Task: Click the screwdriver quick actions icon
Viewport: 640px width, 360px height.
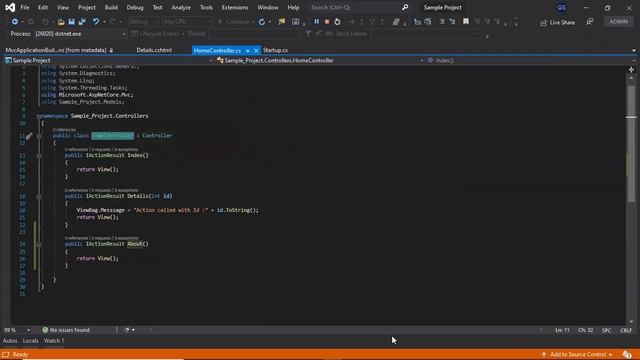Action: [29, 136]
